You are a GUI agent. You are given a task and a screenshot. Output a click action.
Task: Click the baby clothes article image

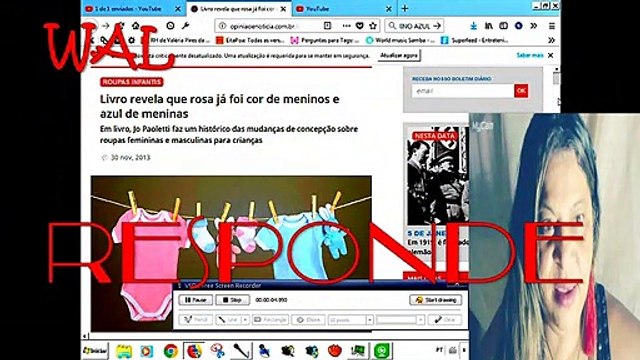pos(231,253)
